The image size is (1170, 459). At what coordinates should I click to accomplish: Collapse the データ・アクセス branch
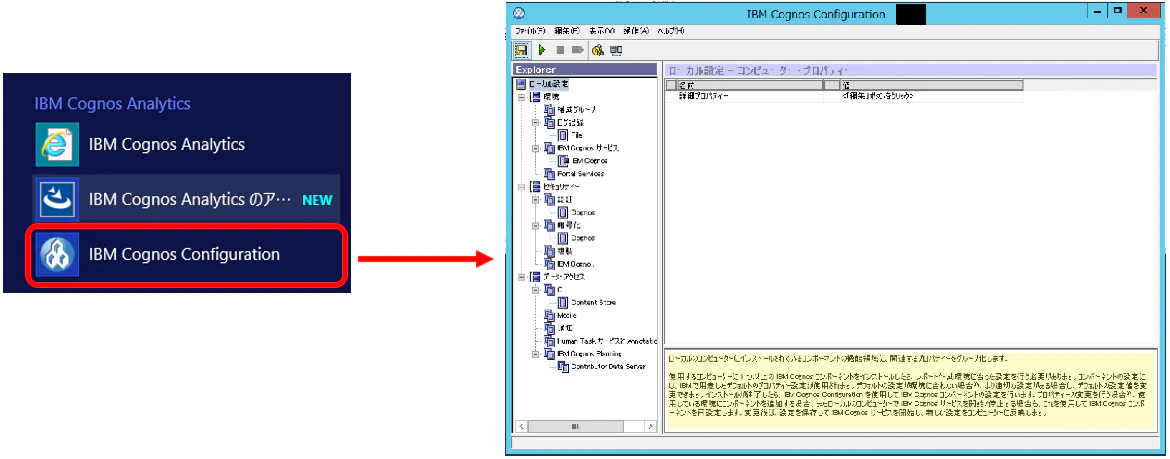(x=521, y=277)
